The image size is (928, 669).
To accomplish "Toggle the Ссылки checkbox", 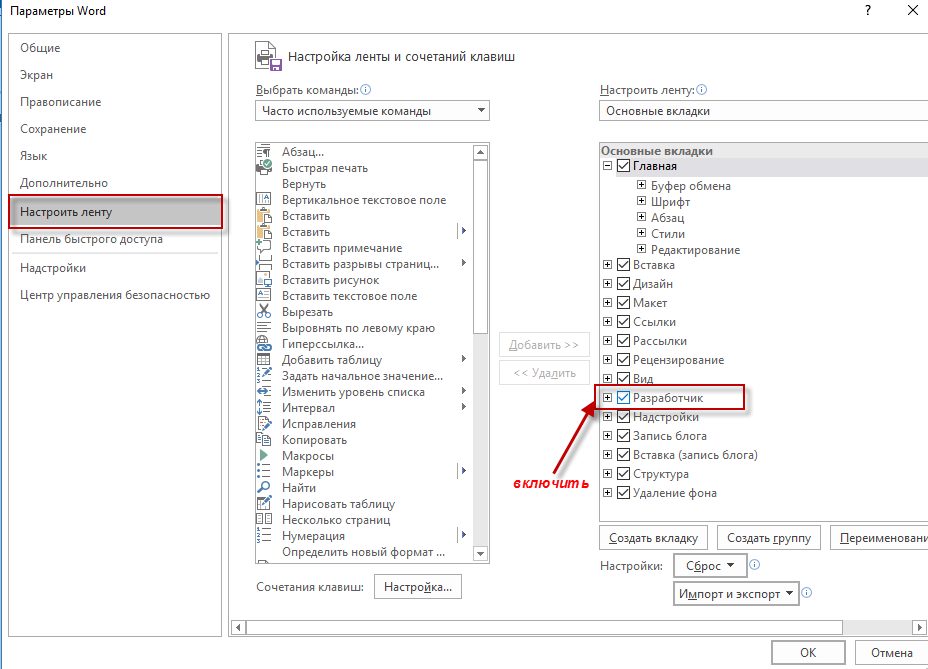I will point(623,321).
